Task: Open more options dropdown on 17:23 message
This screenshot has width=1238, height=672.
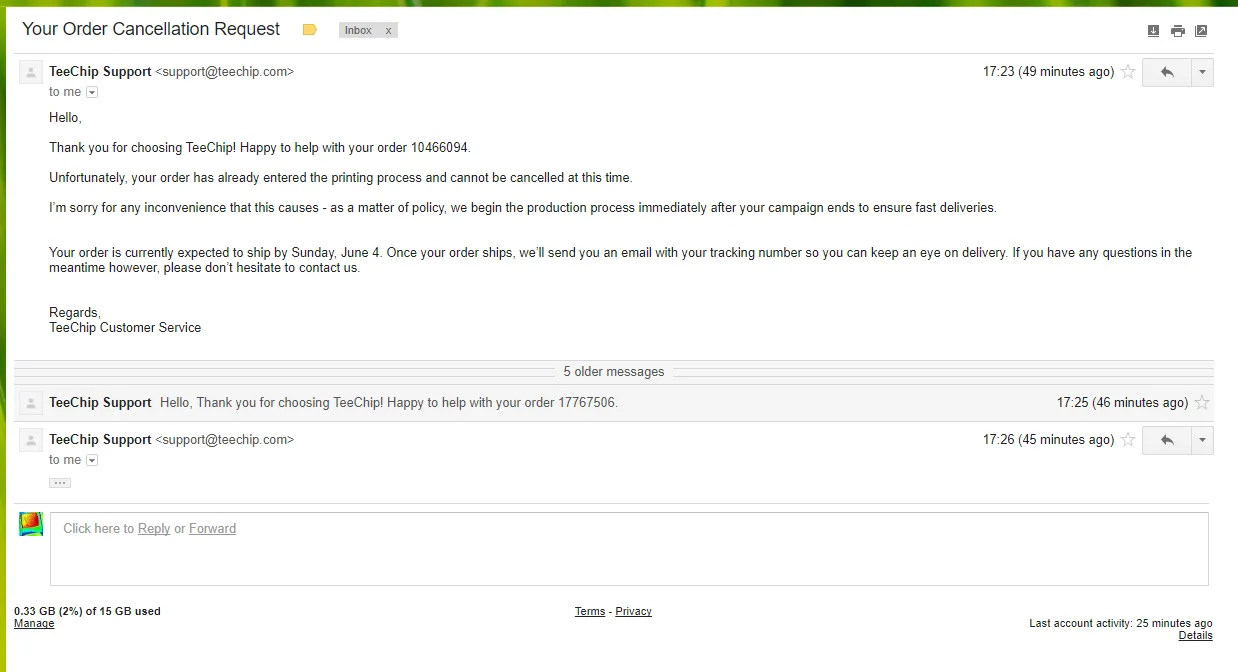Action: pos(1202,72)
